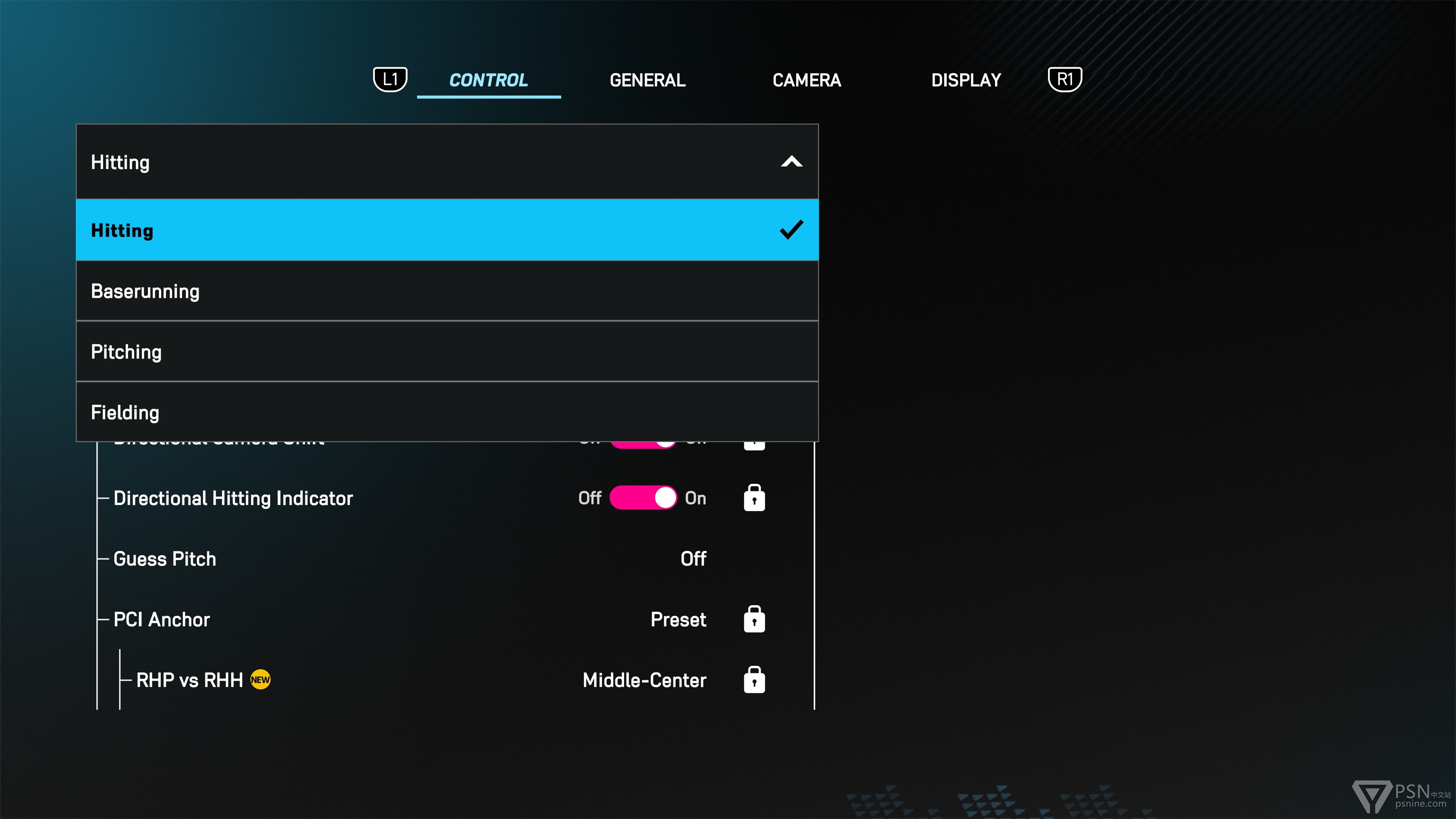The height and width of the screenshot is (819, 1456).
Task: Click lock icon for RHP vs RHH
Action: [x=754, y=680]
